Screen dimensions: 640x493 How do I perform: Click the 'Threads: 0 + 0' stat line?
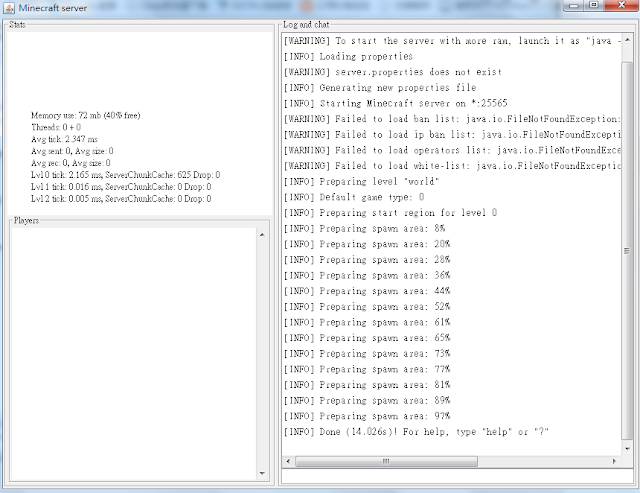pyautogui.click(x=56, y=127)
